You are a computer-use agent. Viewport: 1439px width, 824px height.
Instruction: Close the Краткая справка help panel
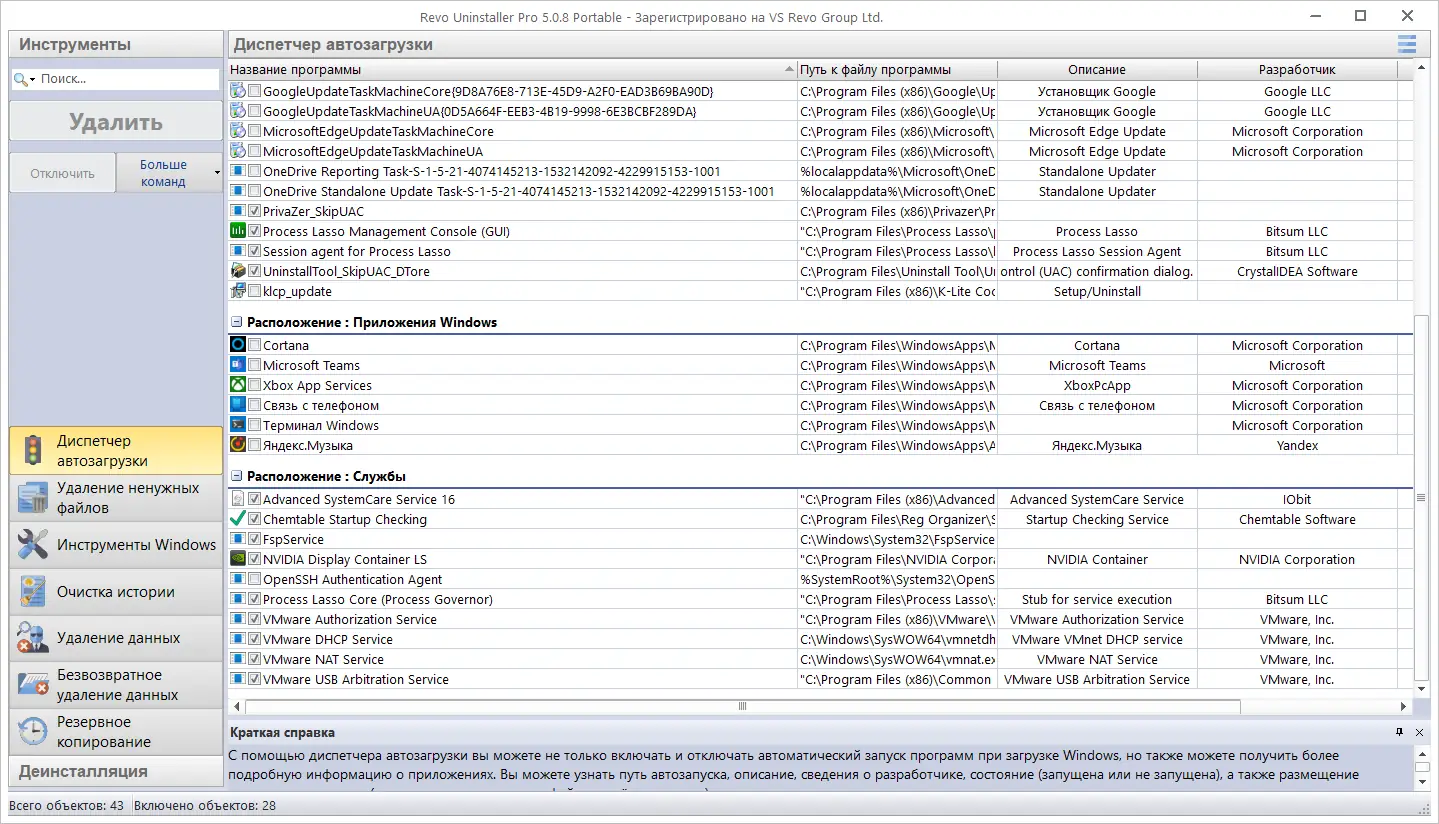1419,733
